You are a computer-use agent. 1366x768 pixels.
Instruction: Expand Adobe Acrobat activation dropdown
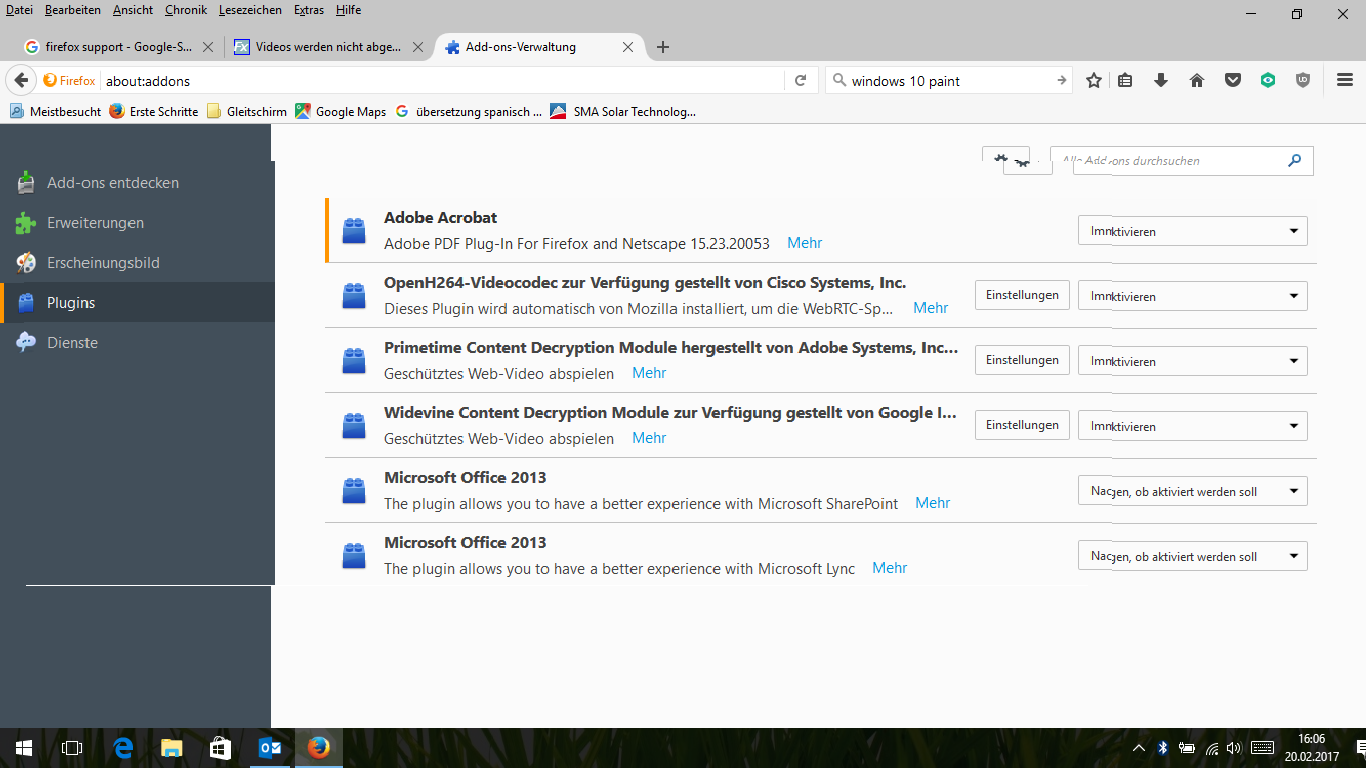tap(1192, 231)
